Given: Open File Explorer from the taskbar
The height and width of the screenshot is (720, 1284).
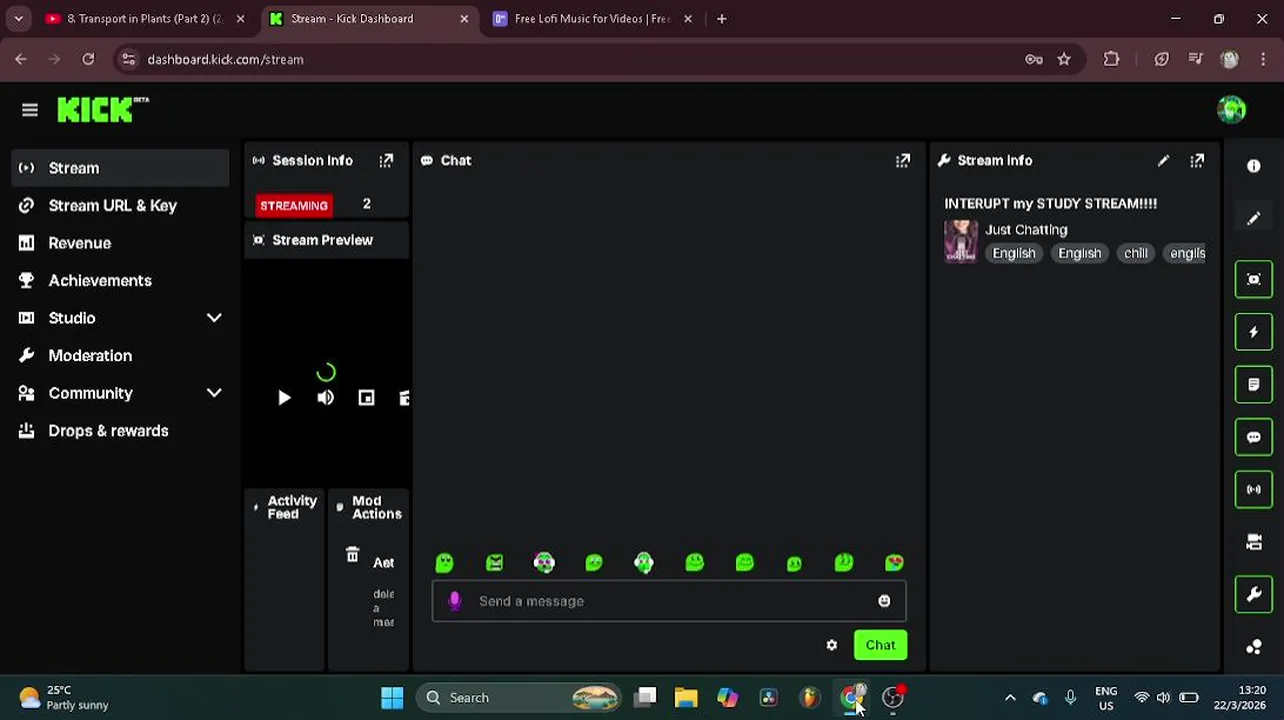Looking at the screenshot, I should (x=686, y=698).
